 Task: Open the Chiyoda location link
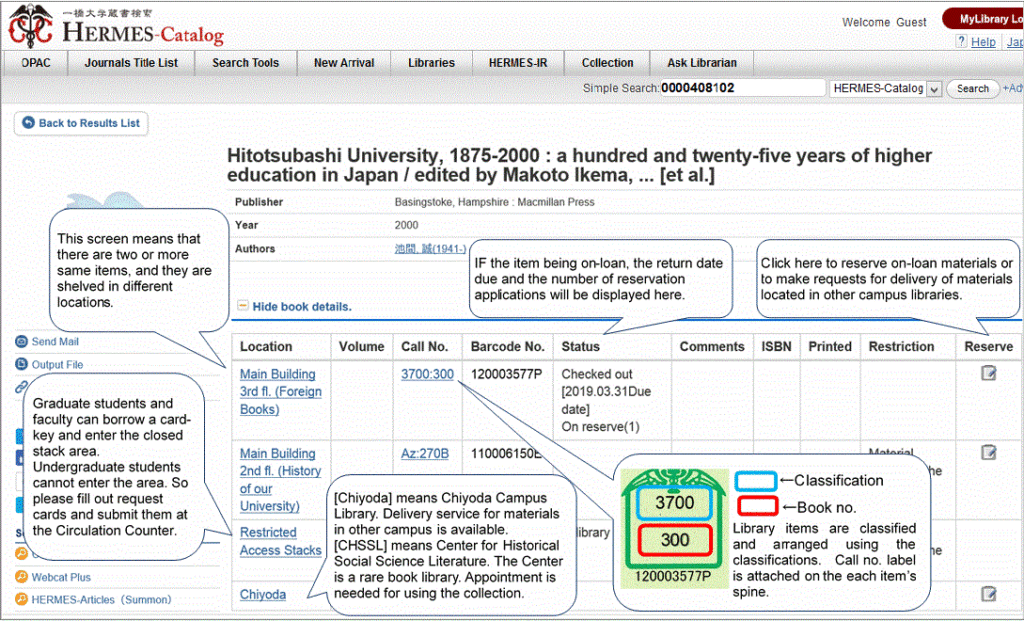pos(263,594)
